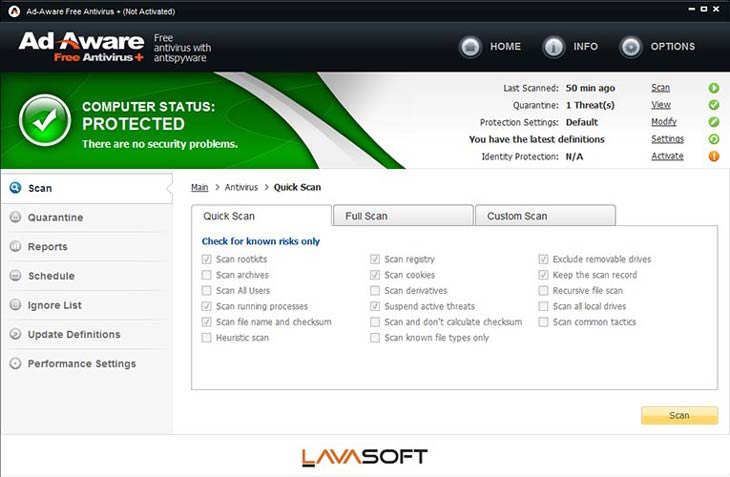Click the OPTIONS gear icon
730x477 pixels.
pos(631,47)
